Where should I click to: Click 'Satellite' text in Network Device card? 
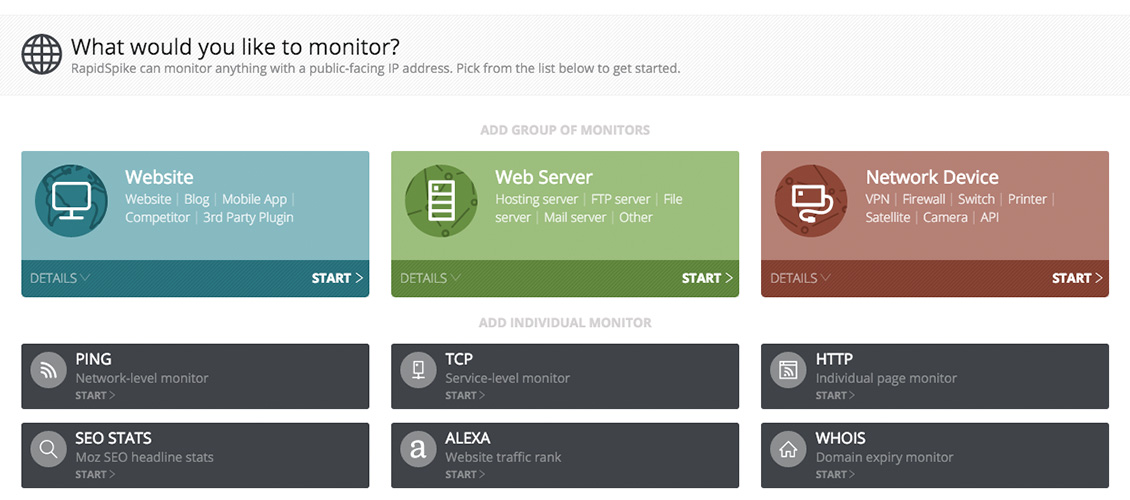coord(888,218)
